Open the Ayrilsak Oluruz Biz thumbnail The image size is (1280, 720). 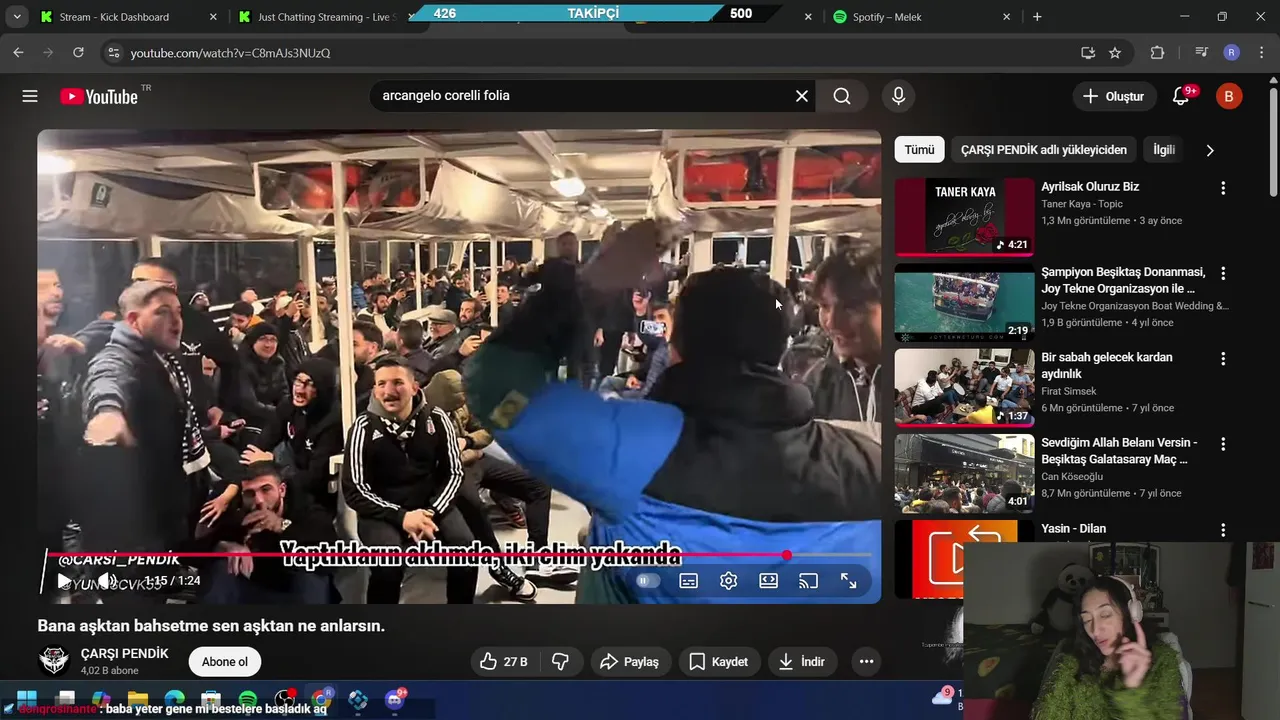(964, 217)
